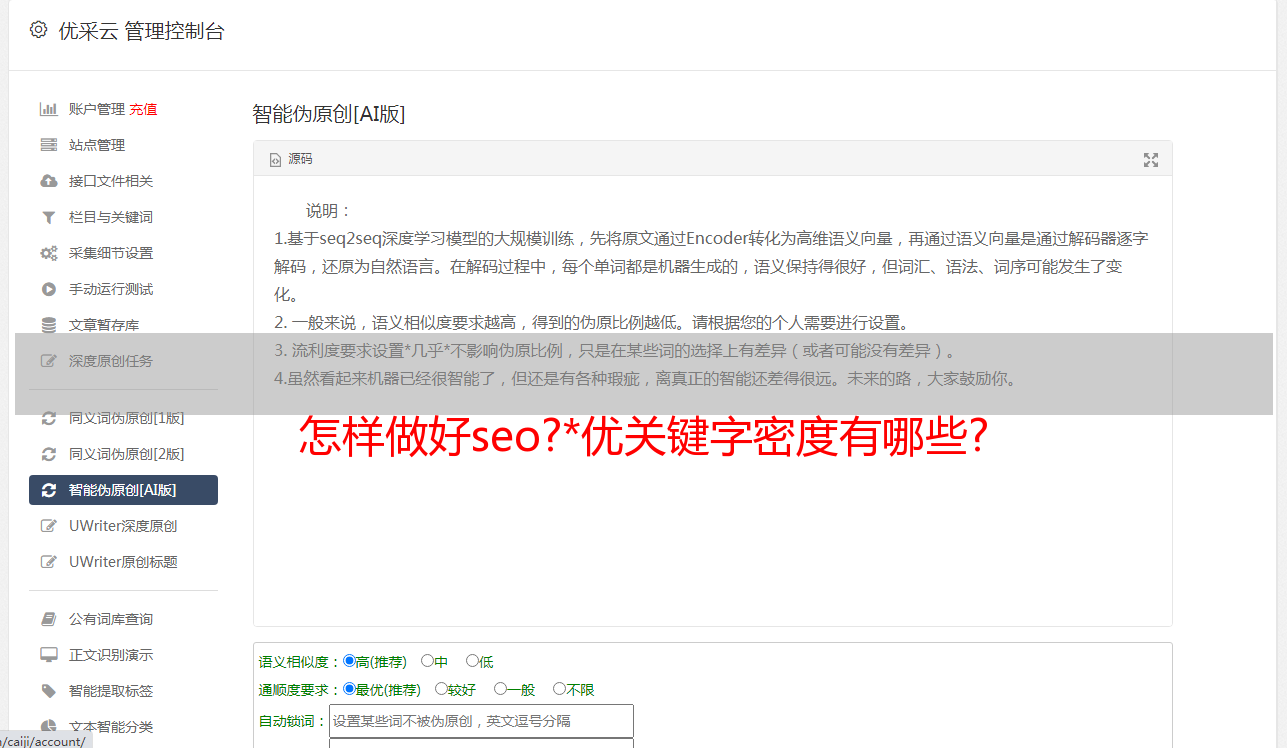This screenshot has width=1287, height=748.
Task: Open the UWriter深度原创 menu item
Action: [x=124, y=526]
